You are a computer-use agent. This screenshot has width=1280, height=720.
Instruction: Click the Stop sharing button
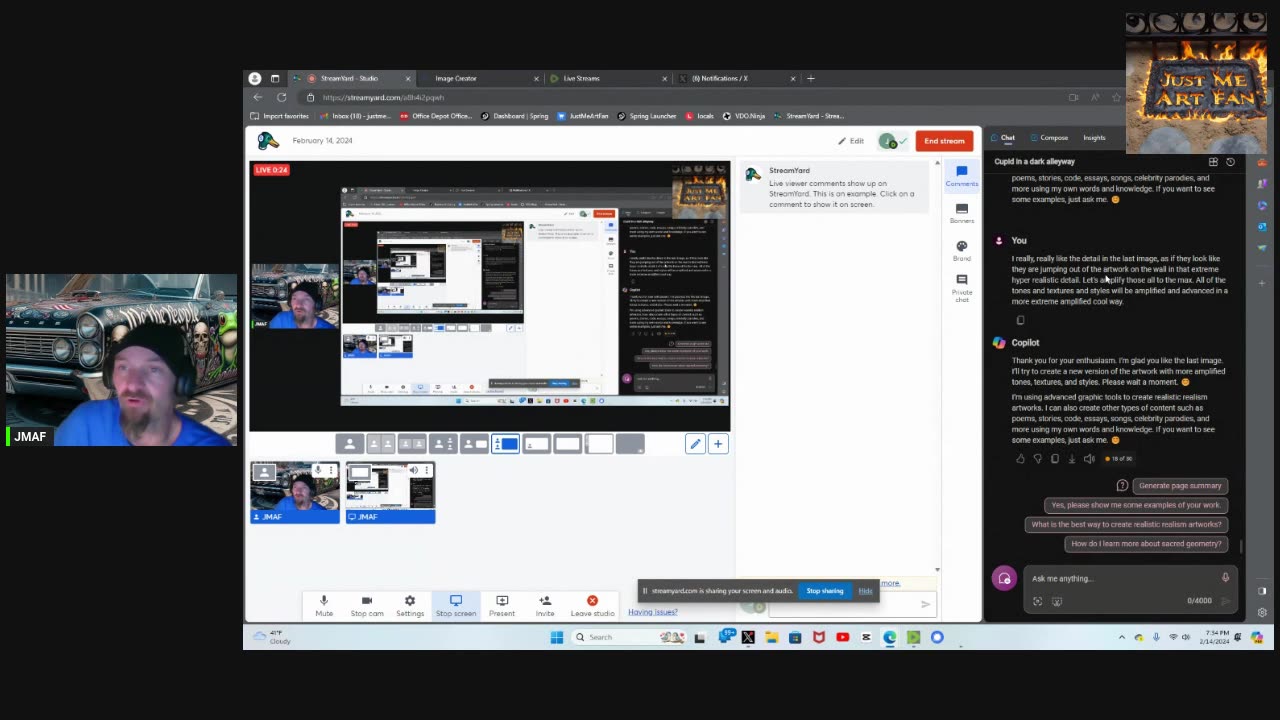[825, 591]
